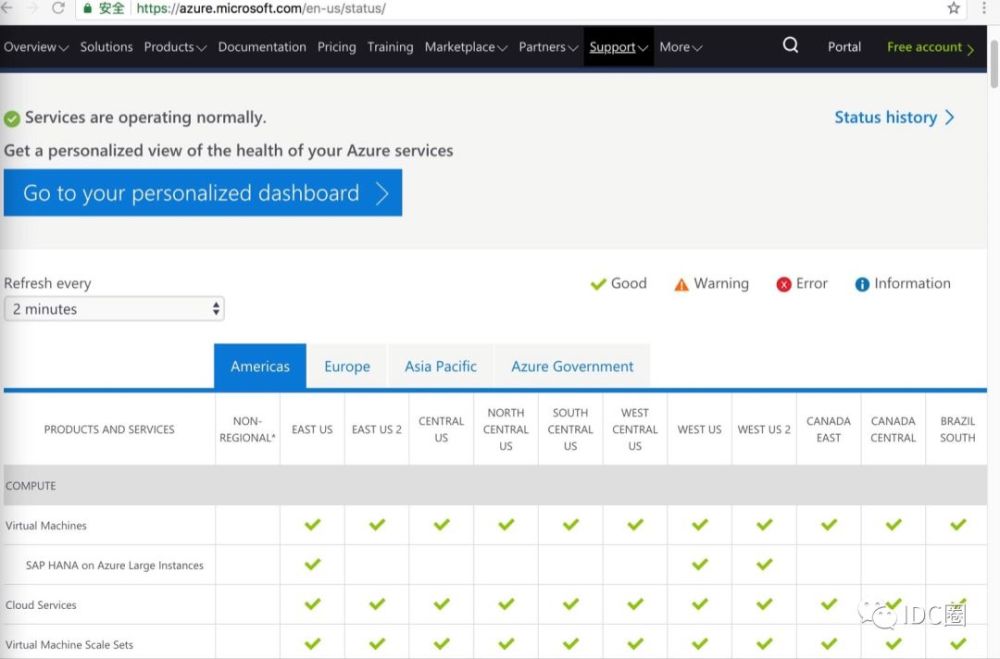1000x659 pixels.
Task: Click the EAST US column header
Action: pyautogui.click(x=312, y=429)
